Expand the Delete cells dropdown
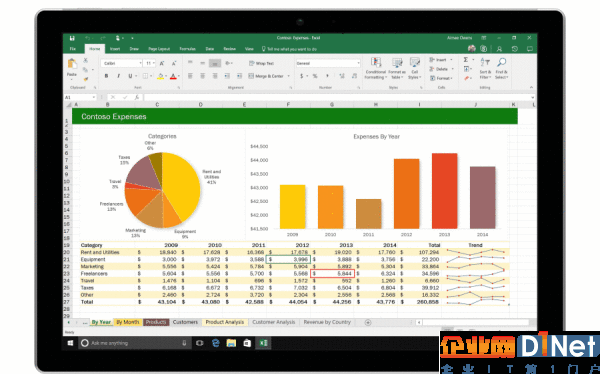 [x=452, y=69]
